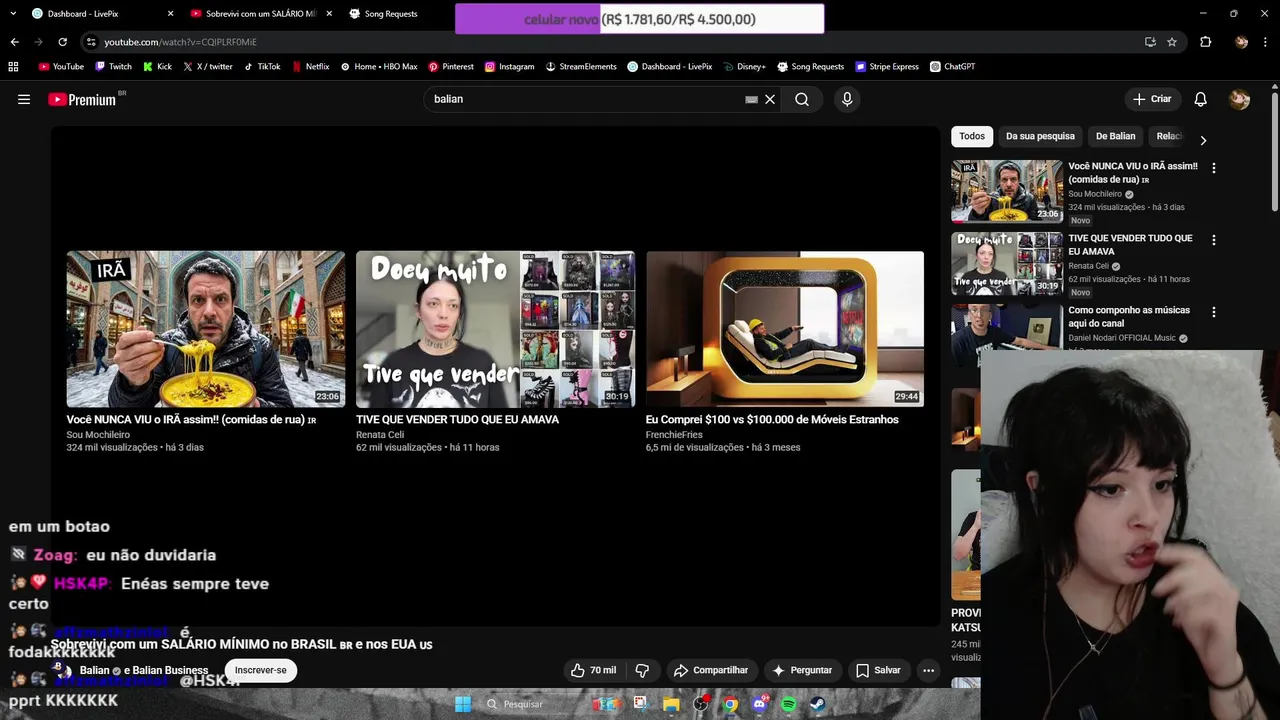Dislike the video with thumbs-down
1280x720 pixels.
coord(643,670)
